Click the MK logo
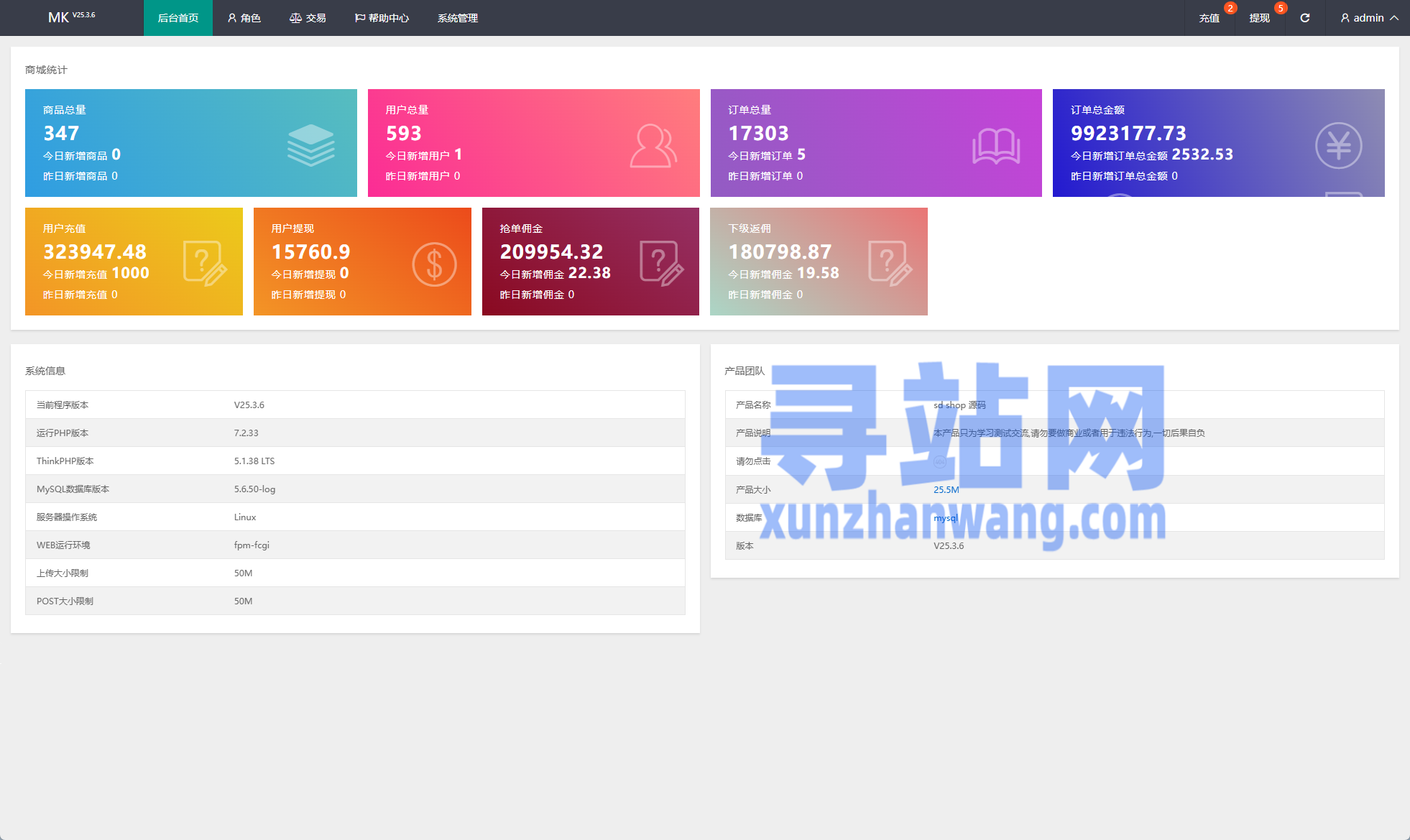 point(71,17)
